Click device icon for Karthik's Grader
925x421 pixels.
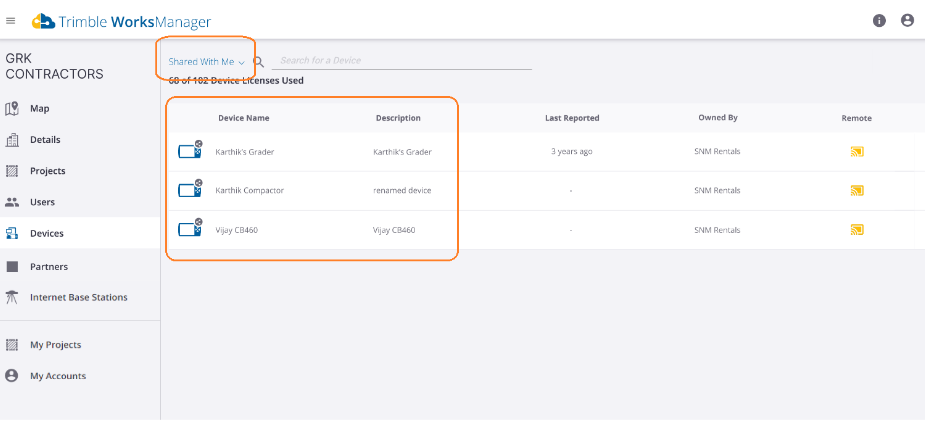[x=191, y=150]
